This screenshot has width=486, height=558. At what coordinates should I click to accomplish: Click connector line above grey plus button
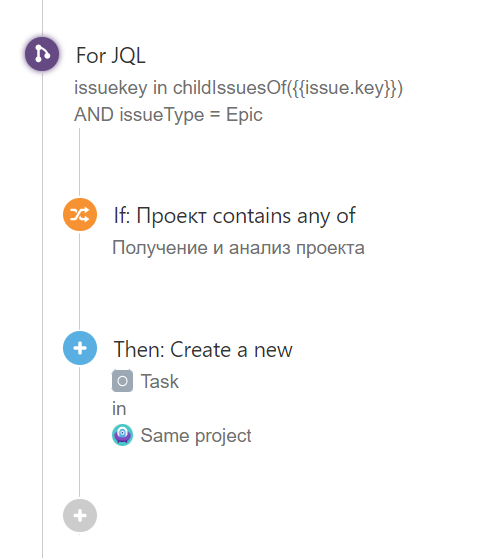click(79, 432)
